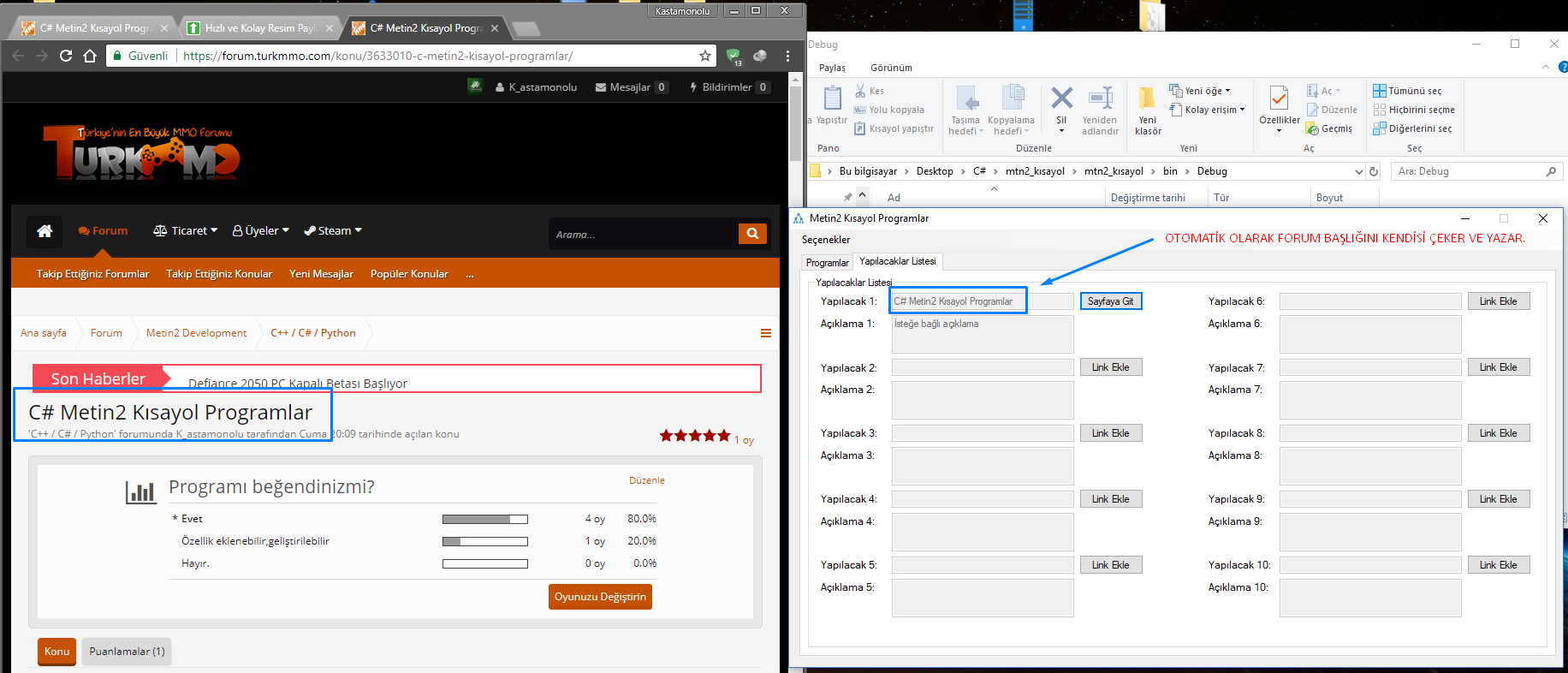Screen dimensions: 1568x673
Task: Click the Yapılacak 3 input field
Action: [x=983, y=433]
